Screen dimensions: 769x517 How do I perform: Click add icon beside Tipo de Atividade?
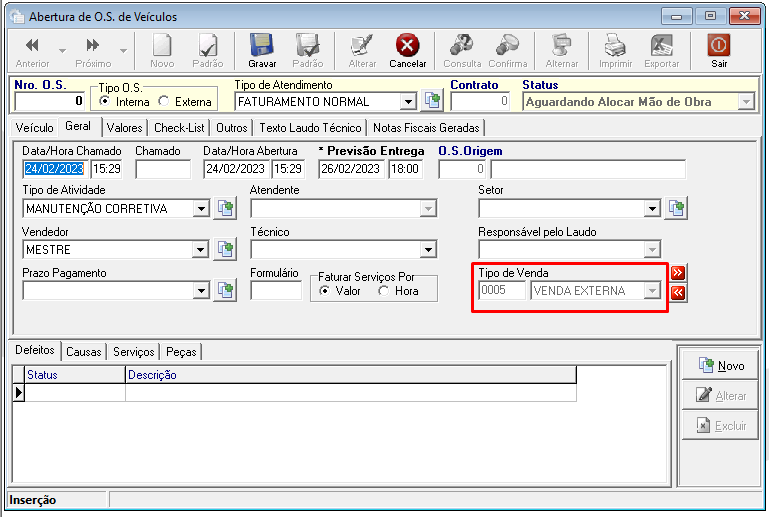[225, 208]
